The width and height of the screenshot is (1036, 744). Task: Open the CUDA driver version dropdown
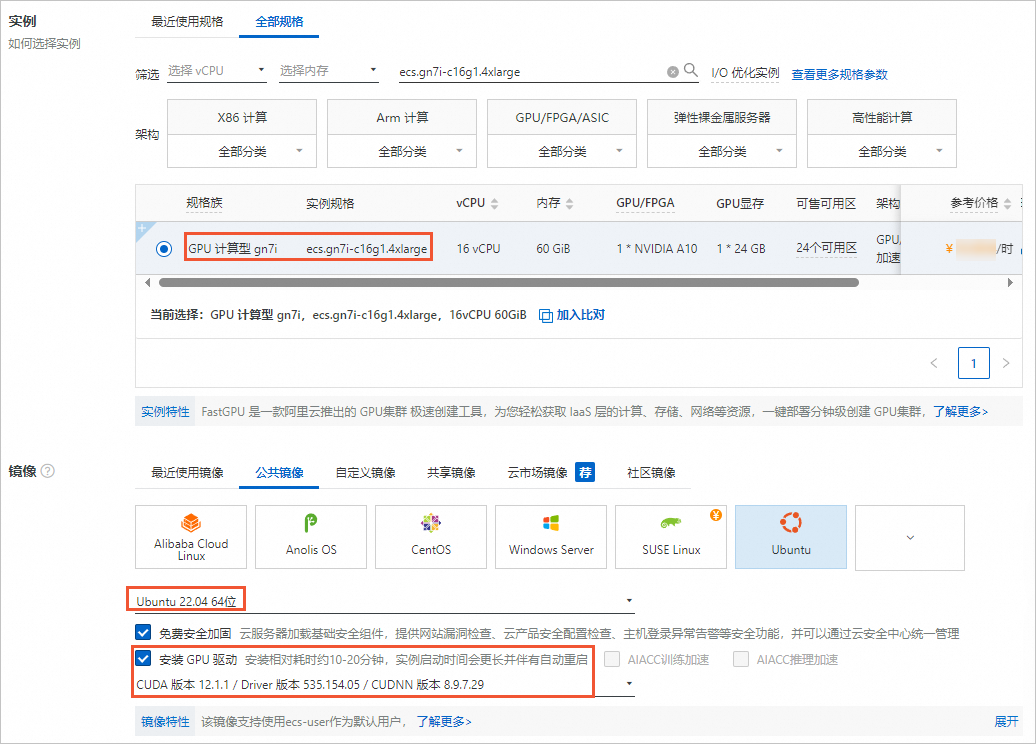[x=385, y=684]
